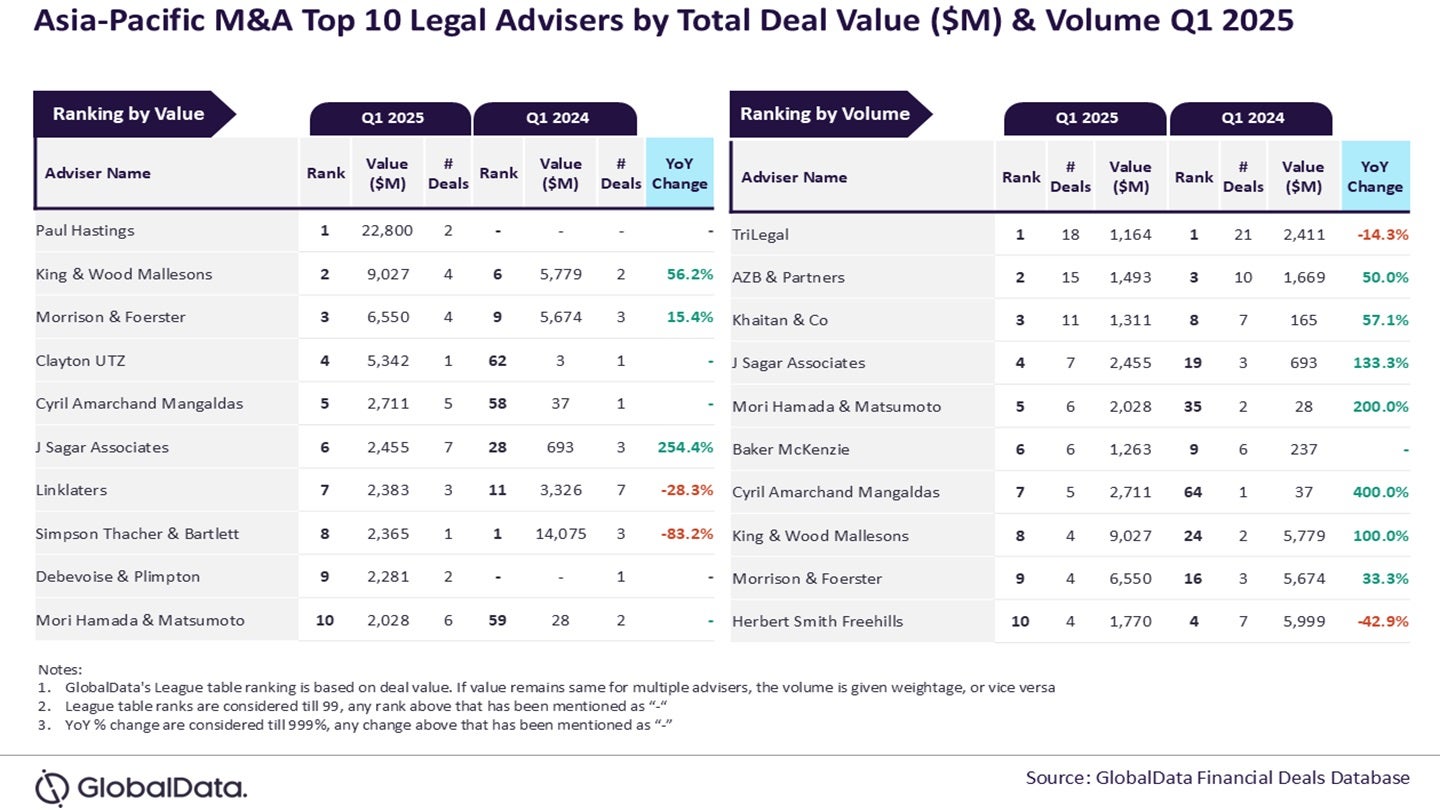This screenshot has height=810, width=1440.
Task: Select the TriLegal row name
Action: [760, 235]
